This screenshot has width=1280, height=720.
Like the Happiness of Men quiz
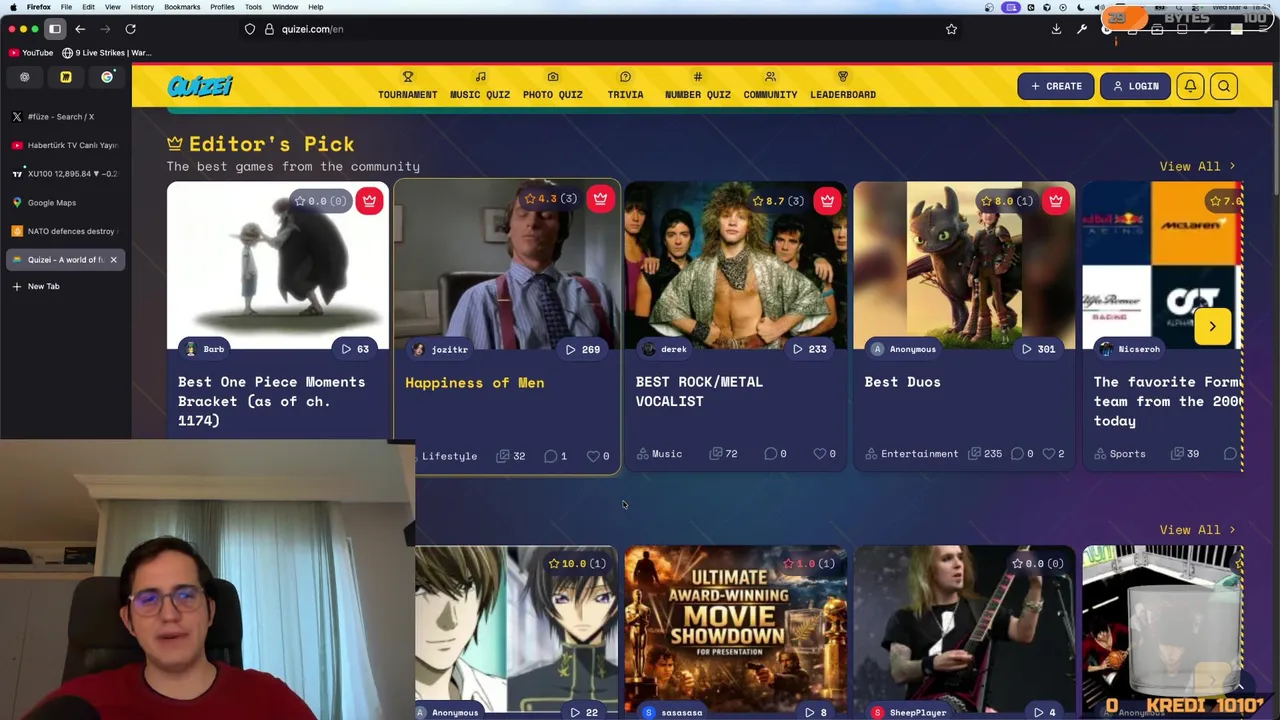(598, 456)
